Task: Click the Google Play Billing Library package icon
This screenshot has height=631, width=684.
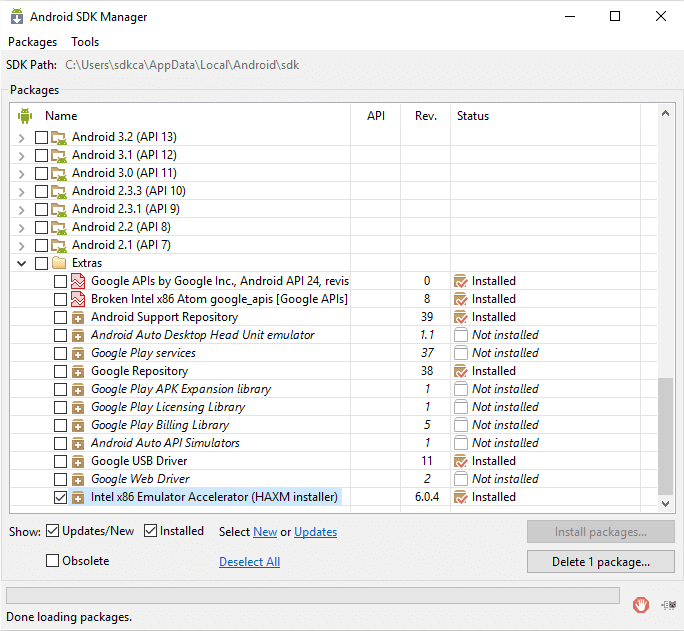Action: click(78, 425)
